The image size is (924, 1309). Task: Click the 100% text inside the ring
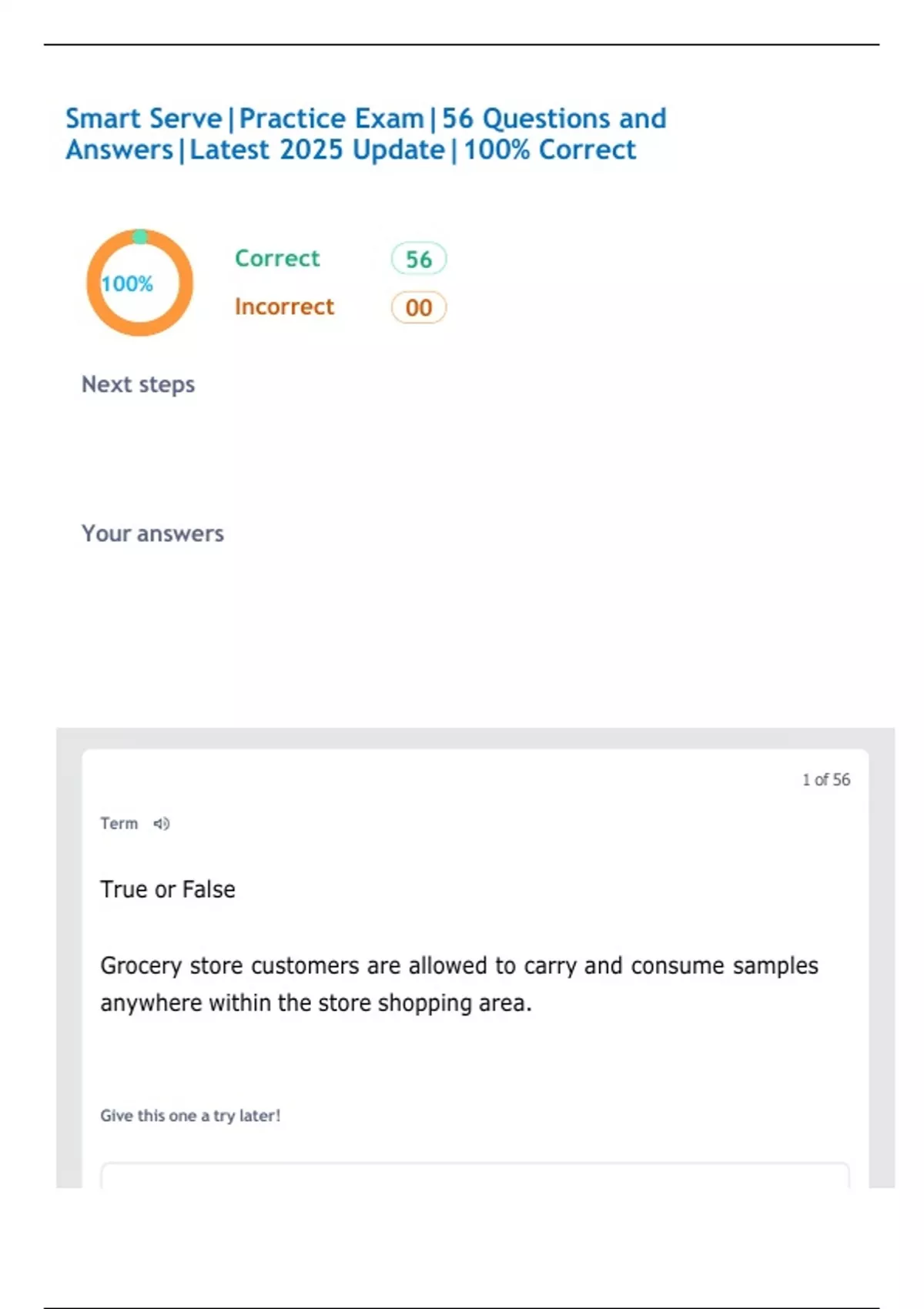(x=127, y=284)
